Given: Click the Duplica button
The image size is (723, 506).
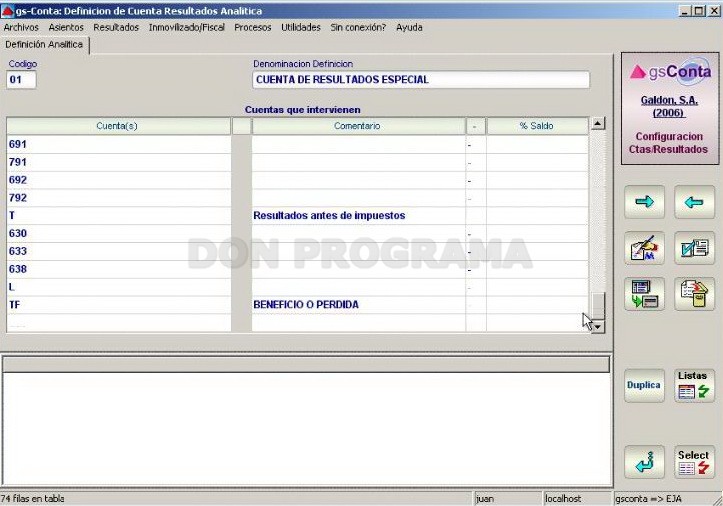Looking at the screenshot, I should 644,386.
